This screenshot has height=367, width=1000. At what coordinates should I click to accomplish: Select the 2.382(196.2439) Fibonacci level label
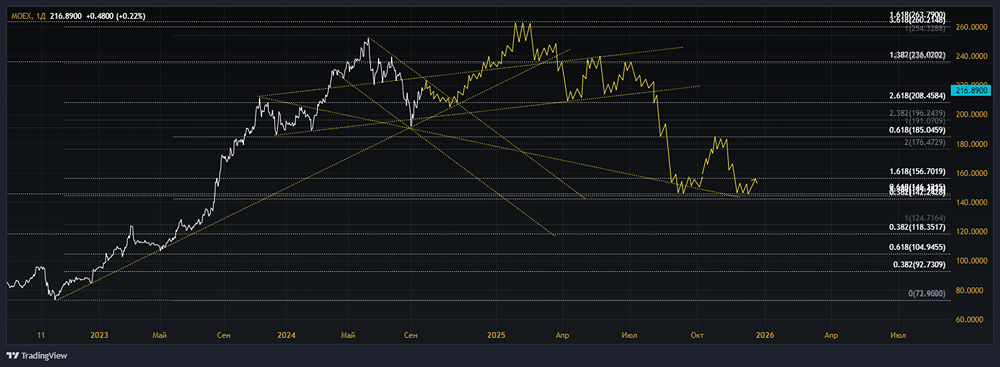[917, 113]
